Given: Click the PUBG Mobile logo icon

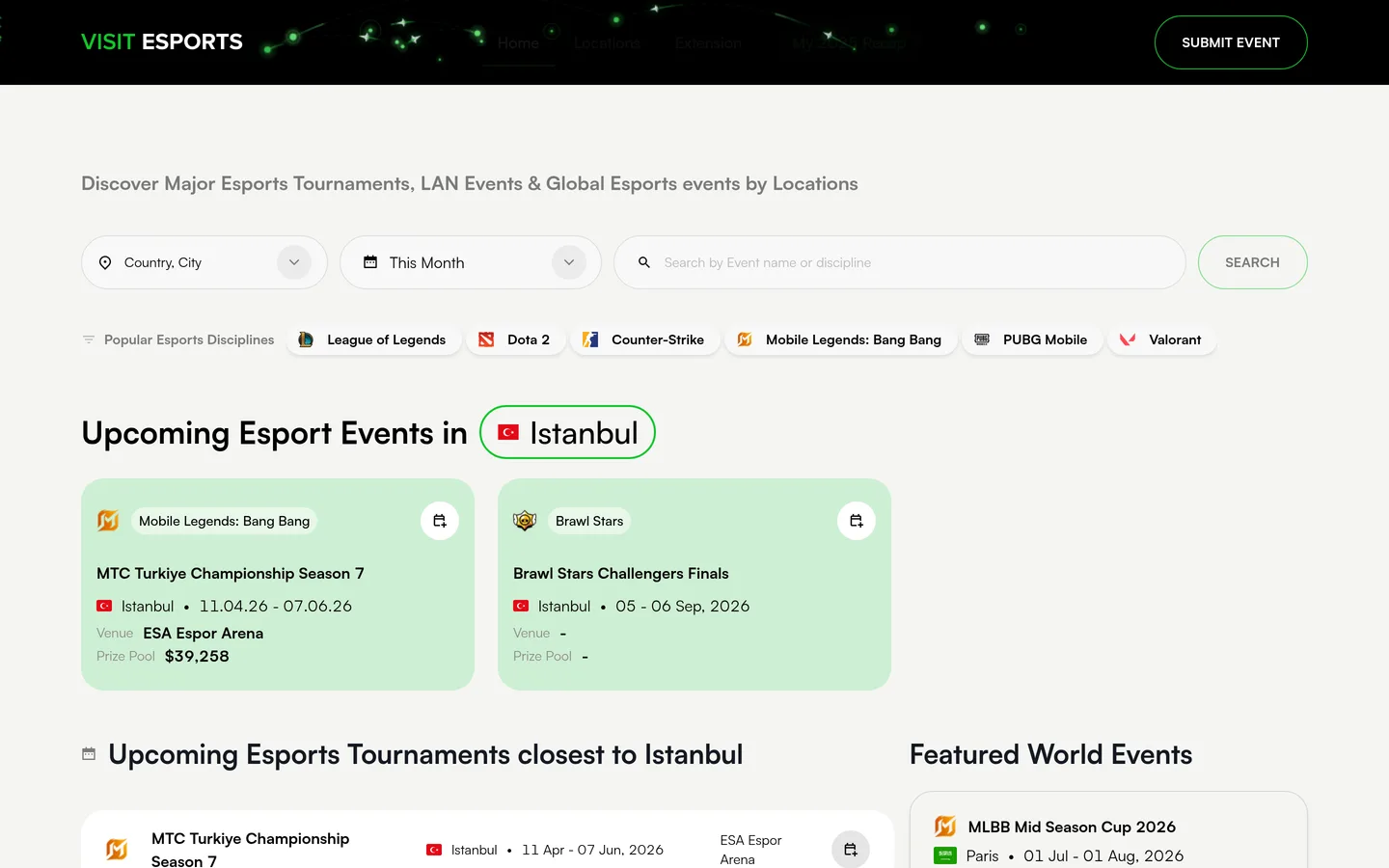Looking at the screenshot, I should pos(982,339).
